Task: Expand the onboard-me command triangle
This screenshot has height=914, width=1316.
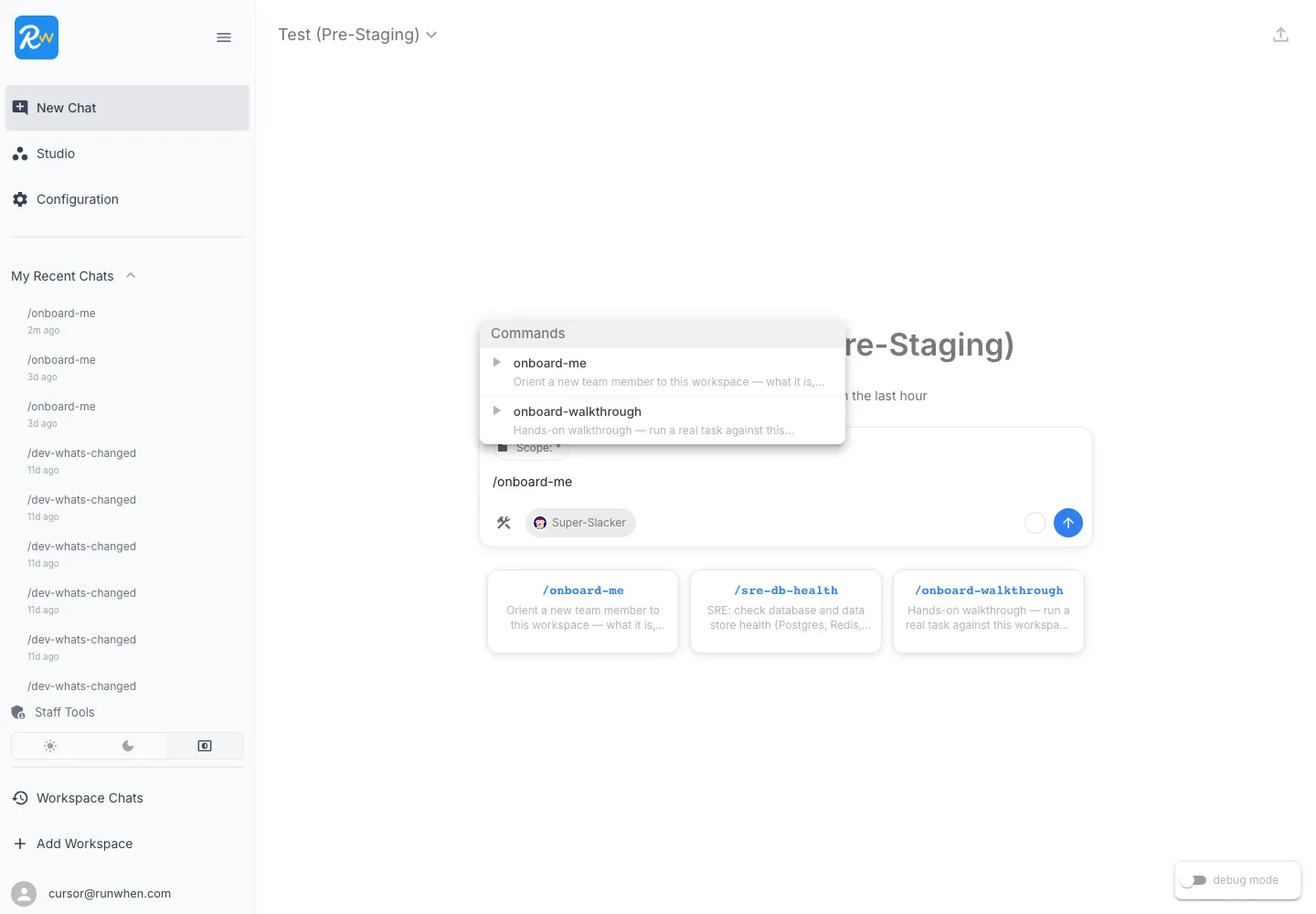Action: 497,363
